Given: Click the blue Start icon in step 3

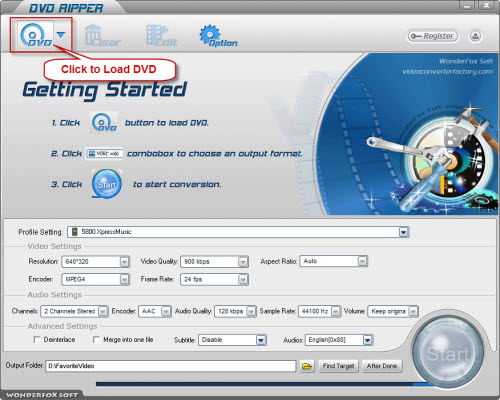Looking at the screenshot, I should [x=107, y=184].
